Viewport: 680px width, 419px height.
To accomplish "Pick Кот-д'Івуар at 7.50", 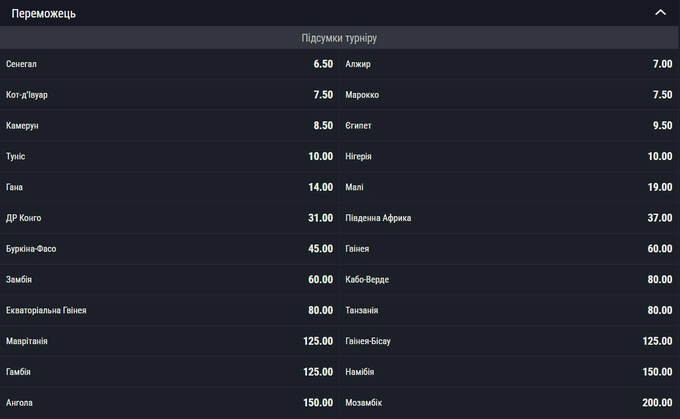I will pyautogui.click(x=169, y=95).
